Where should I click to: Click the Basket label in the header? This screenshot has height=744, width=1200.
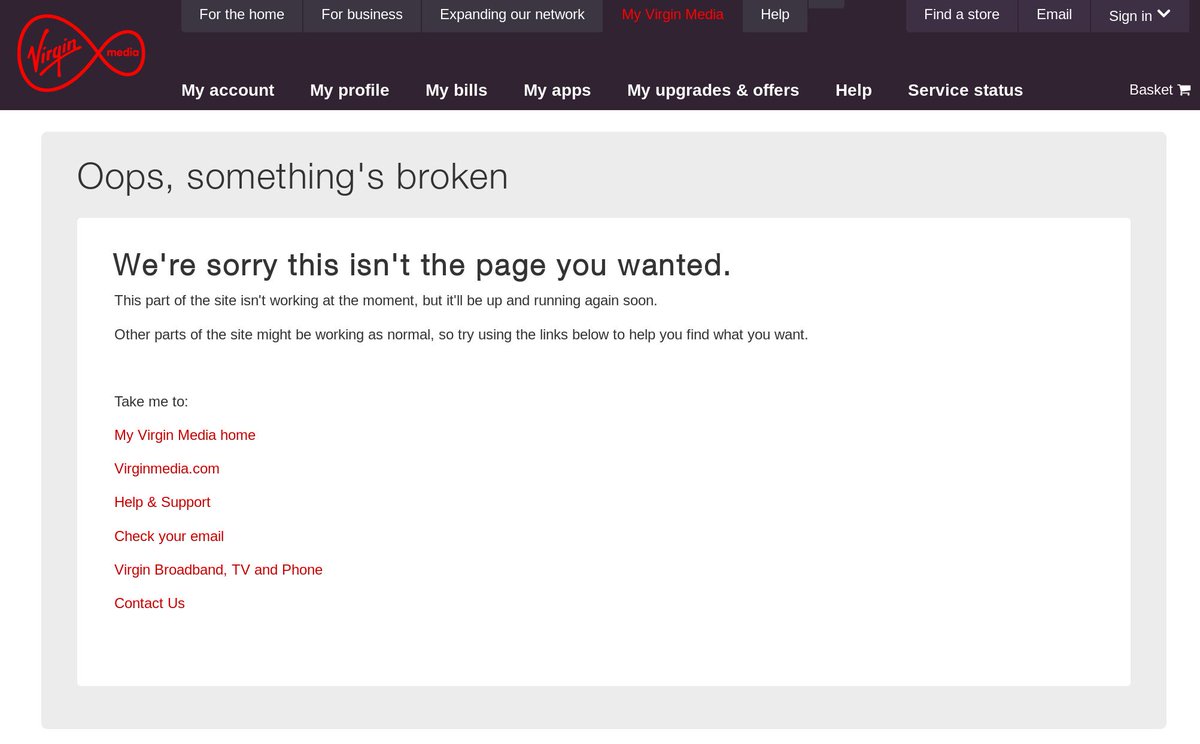click(x=1151, y=90)
